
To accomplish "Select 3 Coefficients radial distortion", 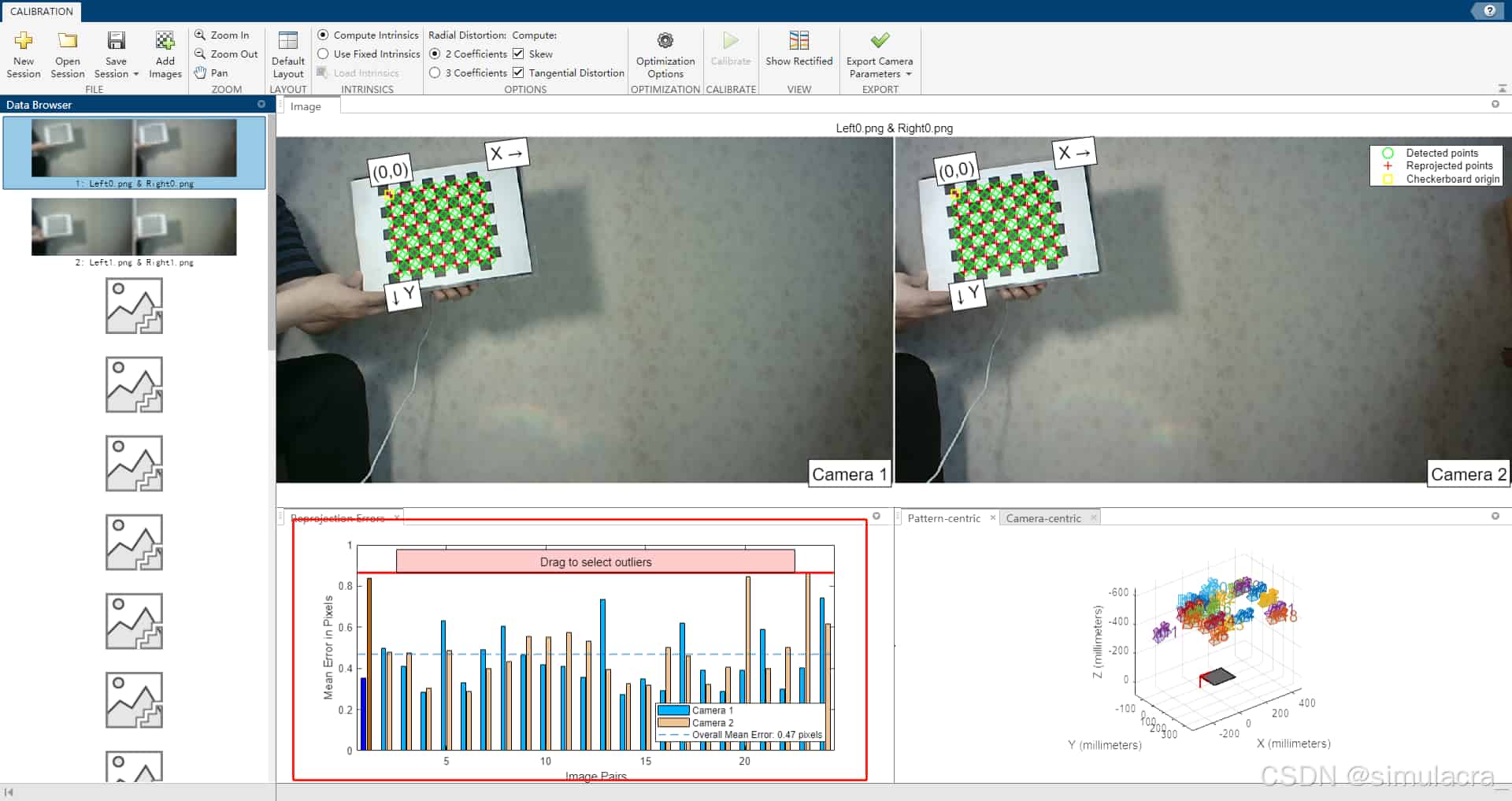I will (435, 73).
